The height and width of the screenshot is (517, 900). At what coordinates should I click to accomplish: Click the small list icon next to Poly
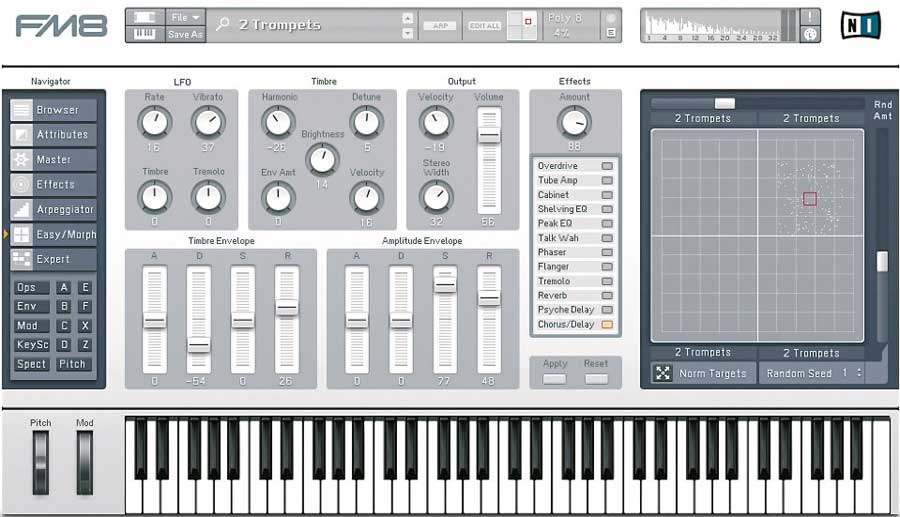click(x=611, y=33)
